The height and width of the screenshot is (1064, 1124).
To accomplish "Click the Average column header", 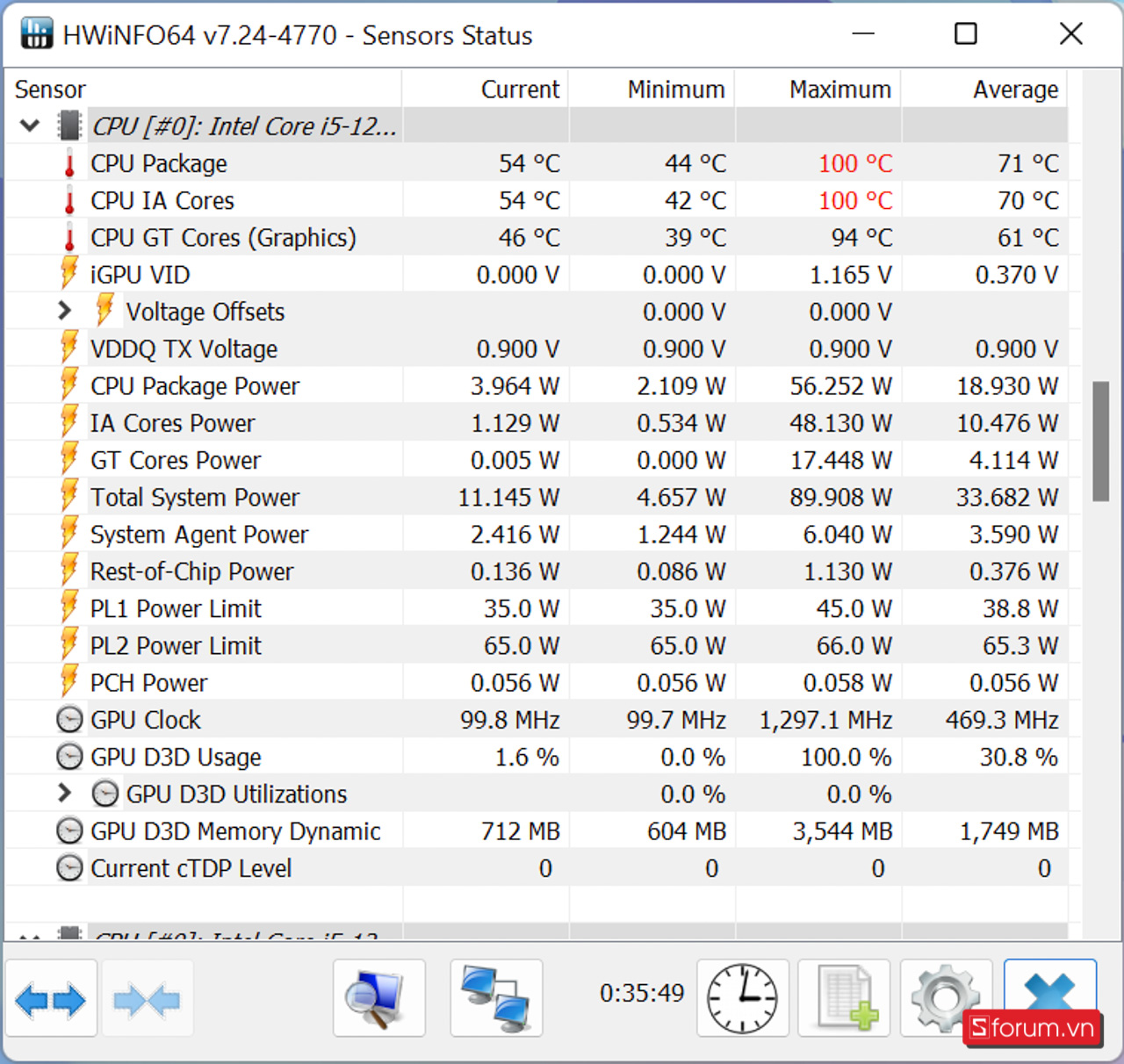I will (x=1014, y=90).
